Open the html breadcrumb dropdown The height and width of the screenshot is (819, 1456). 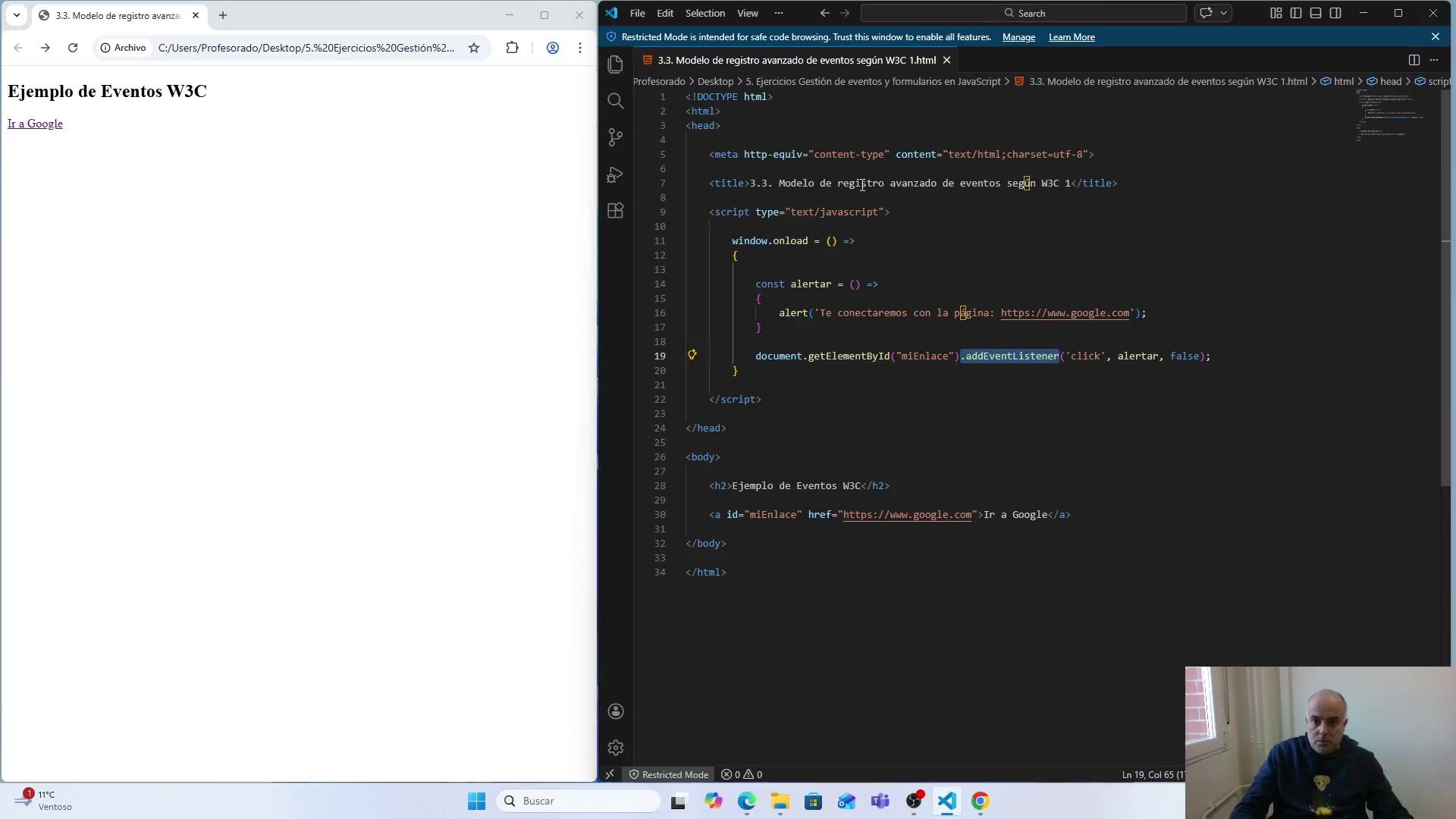pyautogui.click(x=1338, y=81)
